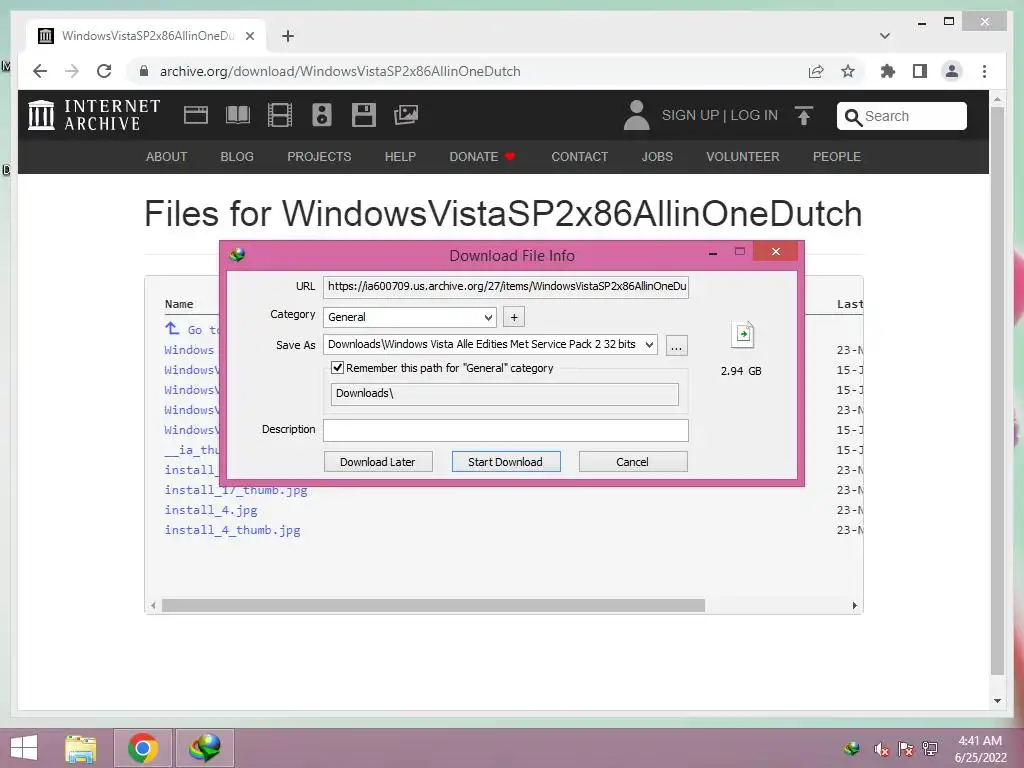Open Chrome tab search chevron
The width and height of the screenshot is (1024, 768).
[x=885, y=36]
